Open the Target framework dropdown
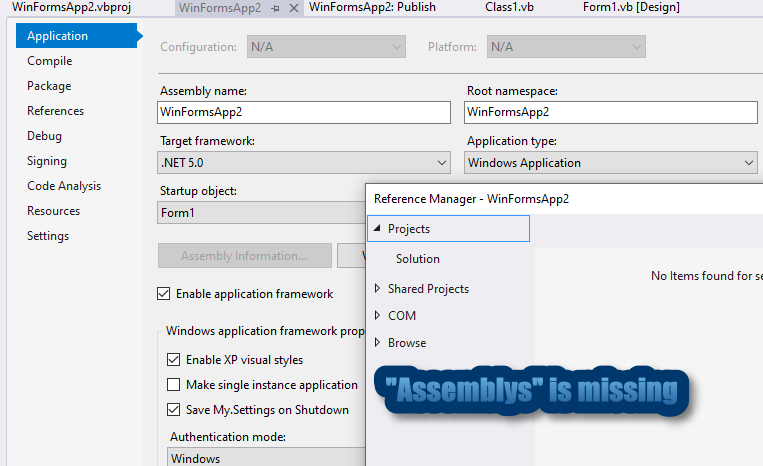This screenshot has width=763, height=466. [304, 162]
